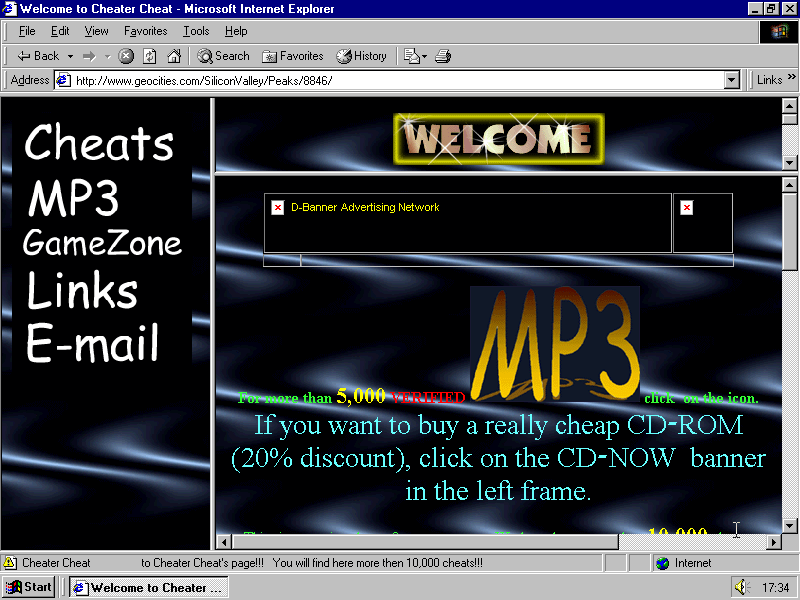Click the Internet zone globe in status bar
This screenshot has height=600, width=800.
click(663, 562)
